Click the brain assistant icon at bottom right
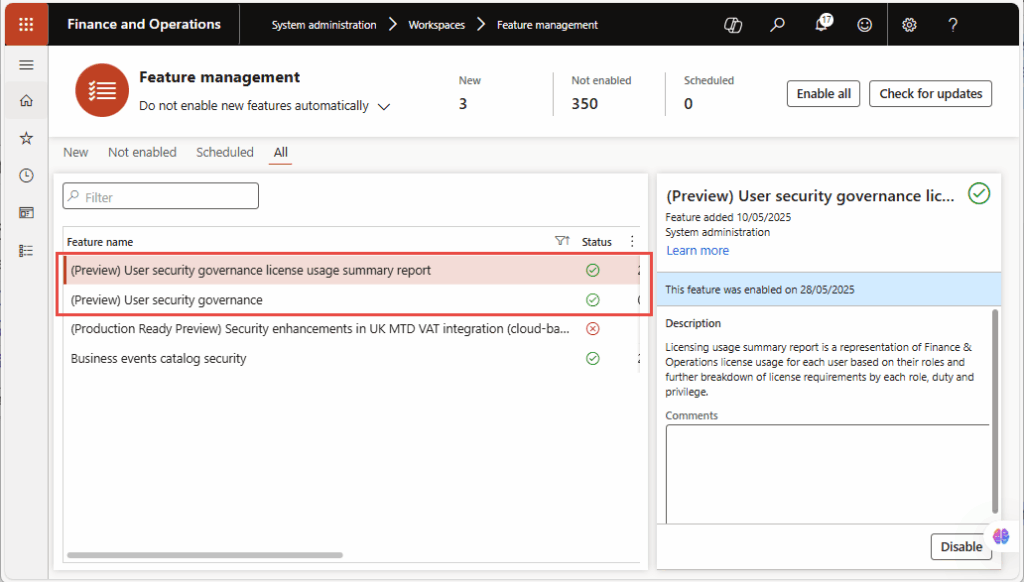Screen dimensions: 1024x582 point(1000,536)
